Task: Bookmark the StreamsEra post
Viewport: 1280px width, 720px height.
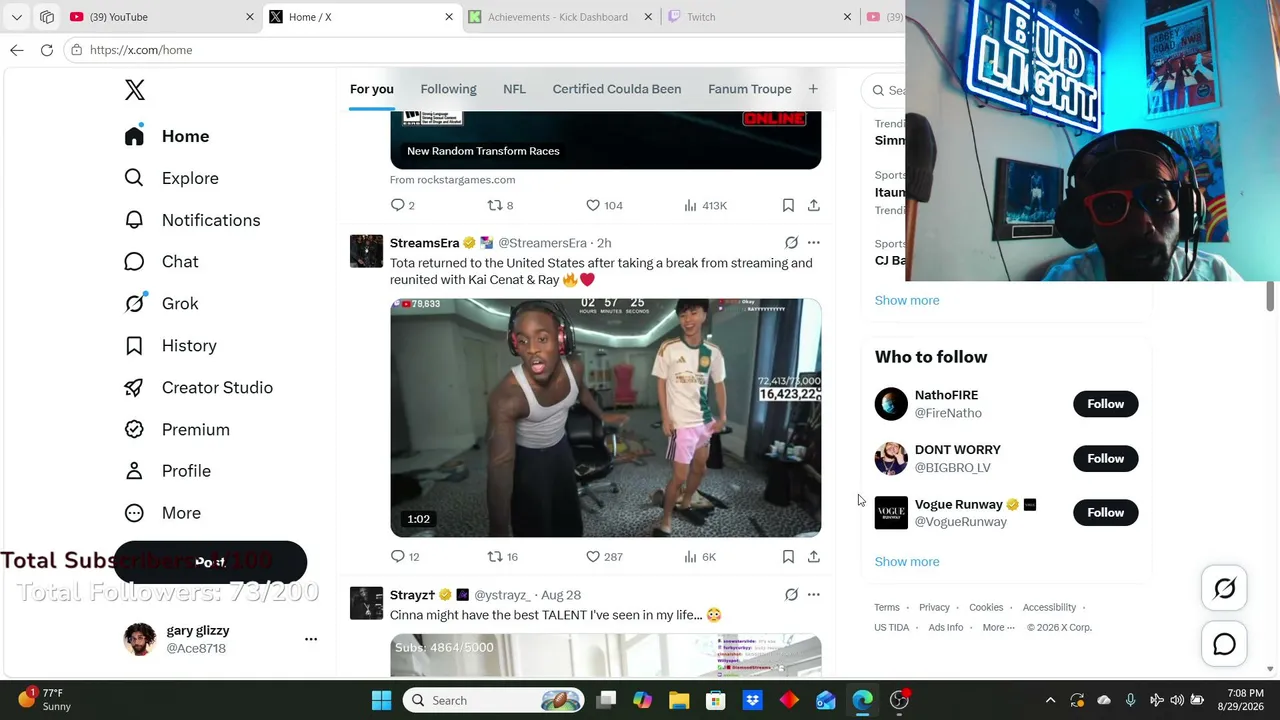Action: [x=788, y=556]
